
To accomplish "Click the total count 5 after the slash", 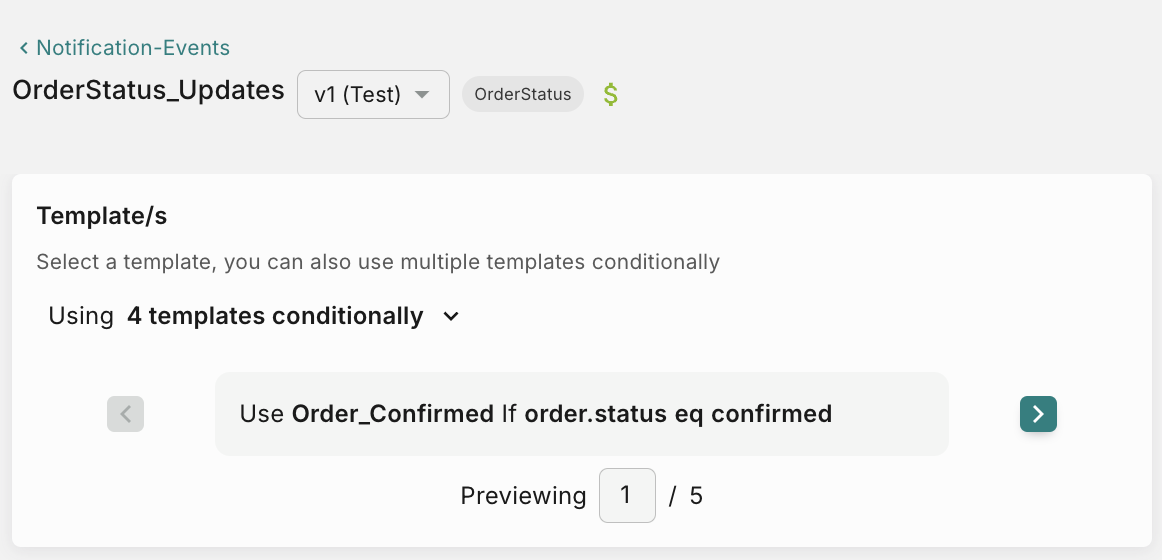I will coord(696,495).
